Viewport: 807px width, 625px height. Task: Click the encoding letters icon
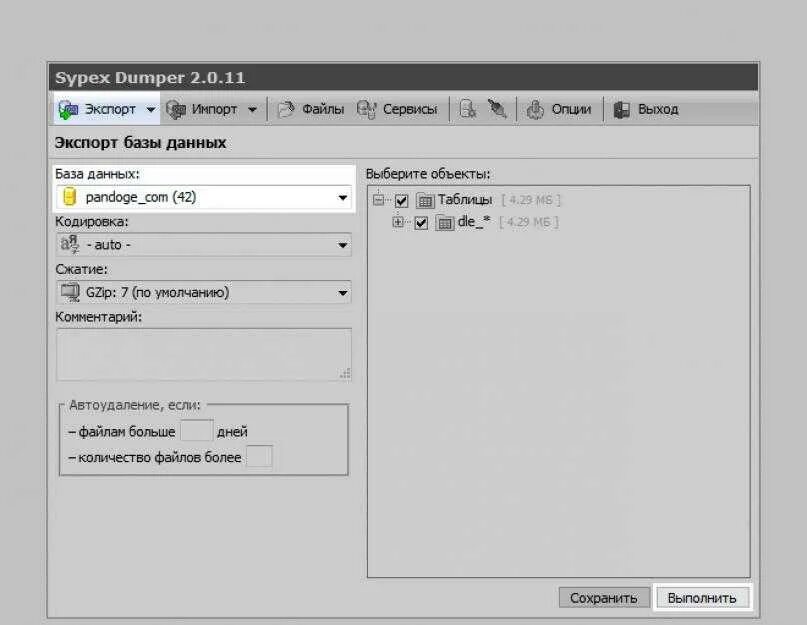coord(69,244)
